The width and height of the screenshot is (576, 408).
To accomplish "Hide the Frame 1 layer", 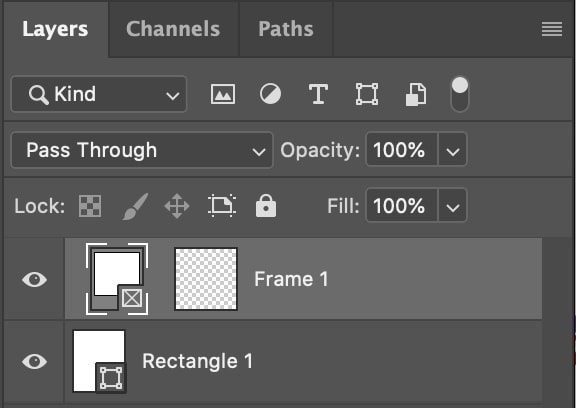I will 35,279.
